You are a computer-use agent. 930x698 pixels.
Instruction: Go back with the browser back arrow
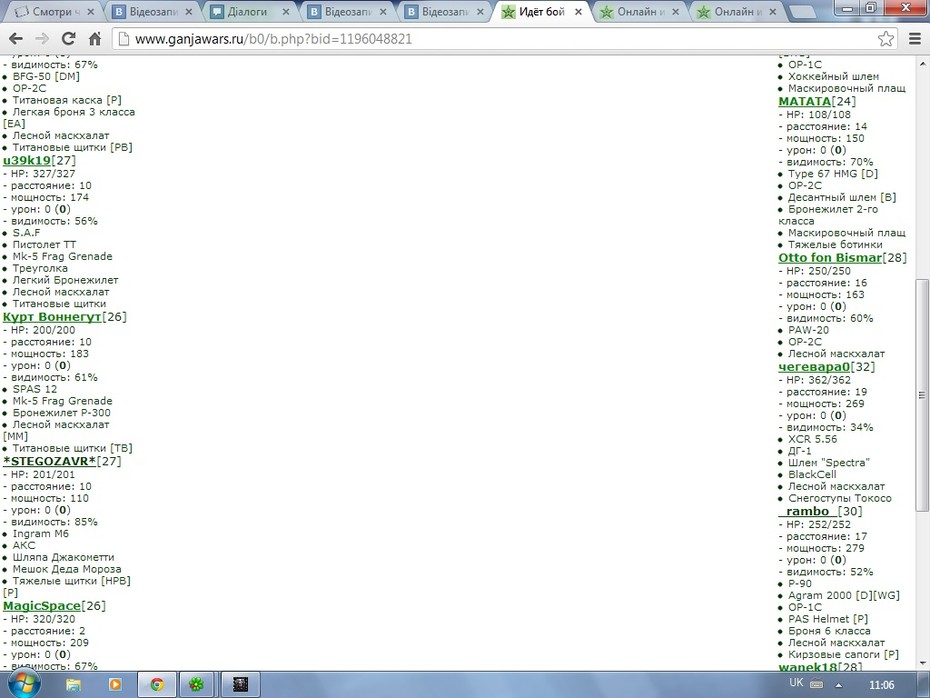(x=16, y=39)
